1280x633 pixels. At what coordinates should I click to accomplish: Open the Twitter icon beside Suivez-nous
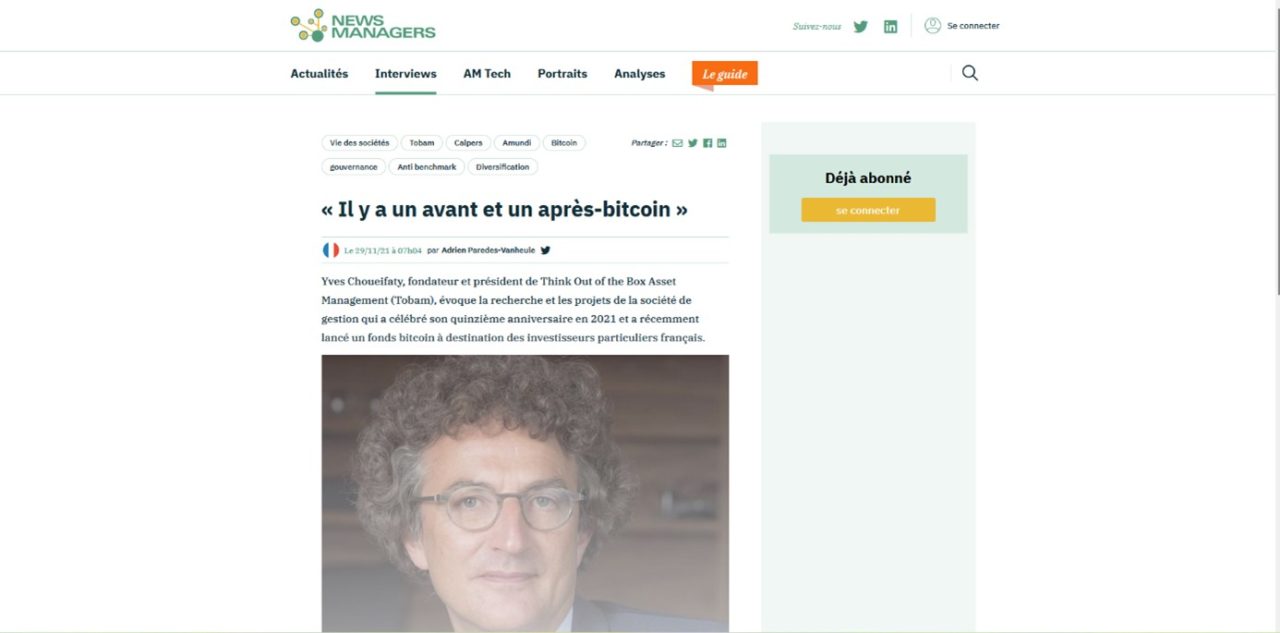(x=860, y=27)
